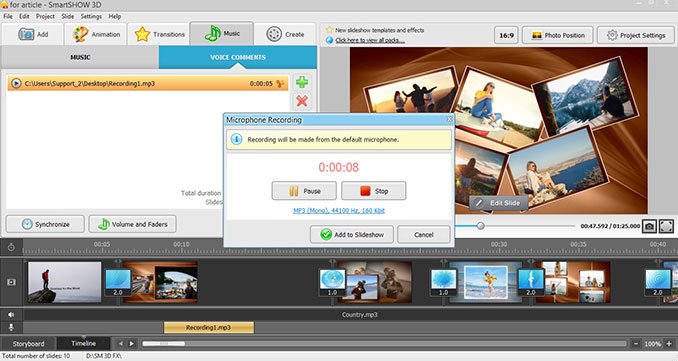This screenshot has height=361, width=678.
Task: Open the File menu
Action: [x=8, y=16]
